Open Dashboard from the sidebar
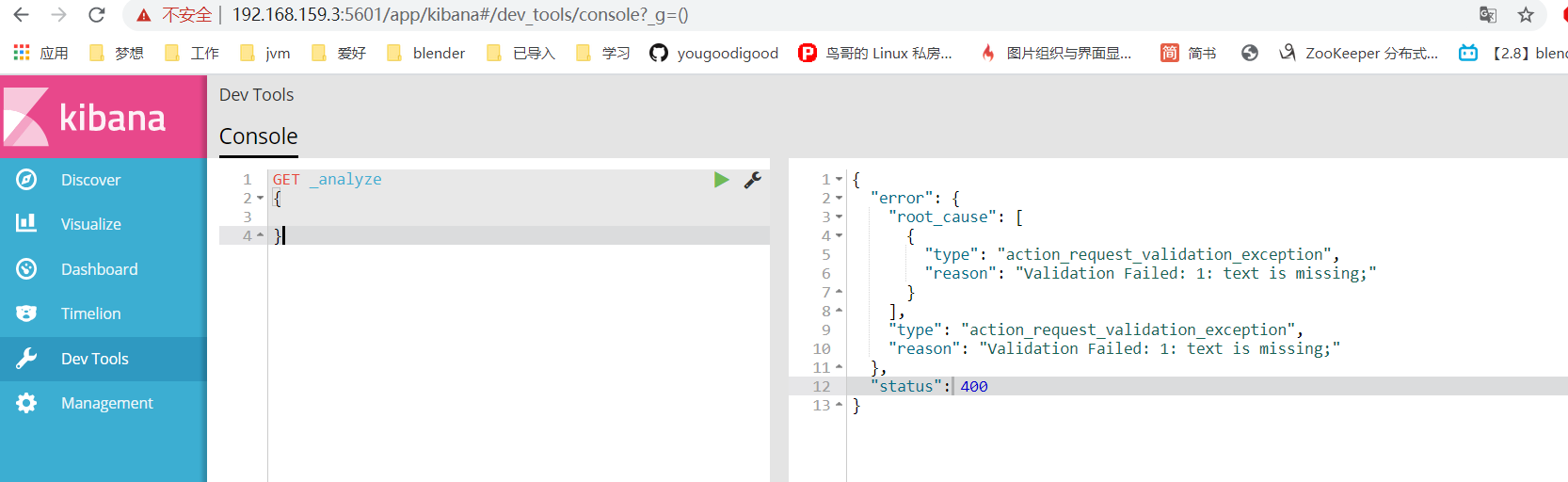The image size is (1568, 482). (104, 269)
